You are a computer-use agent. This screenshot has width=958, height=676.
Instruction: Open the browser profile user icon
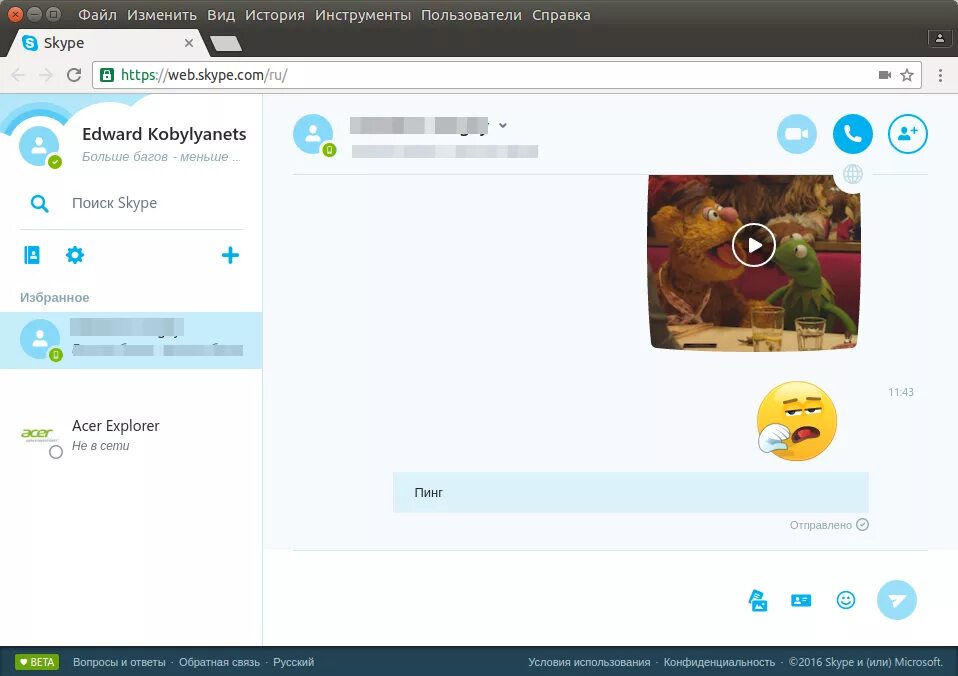click(940, 38)
